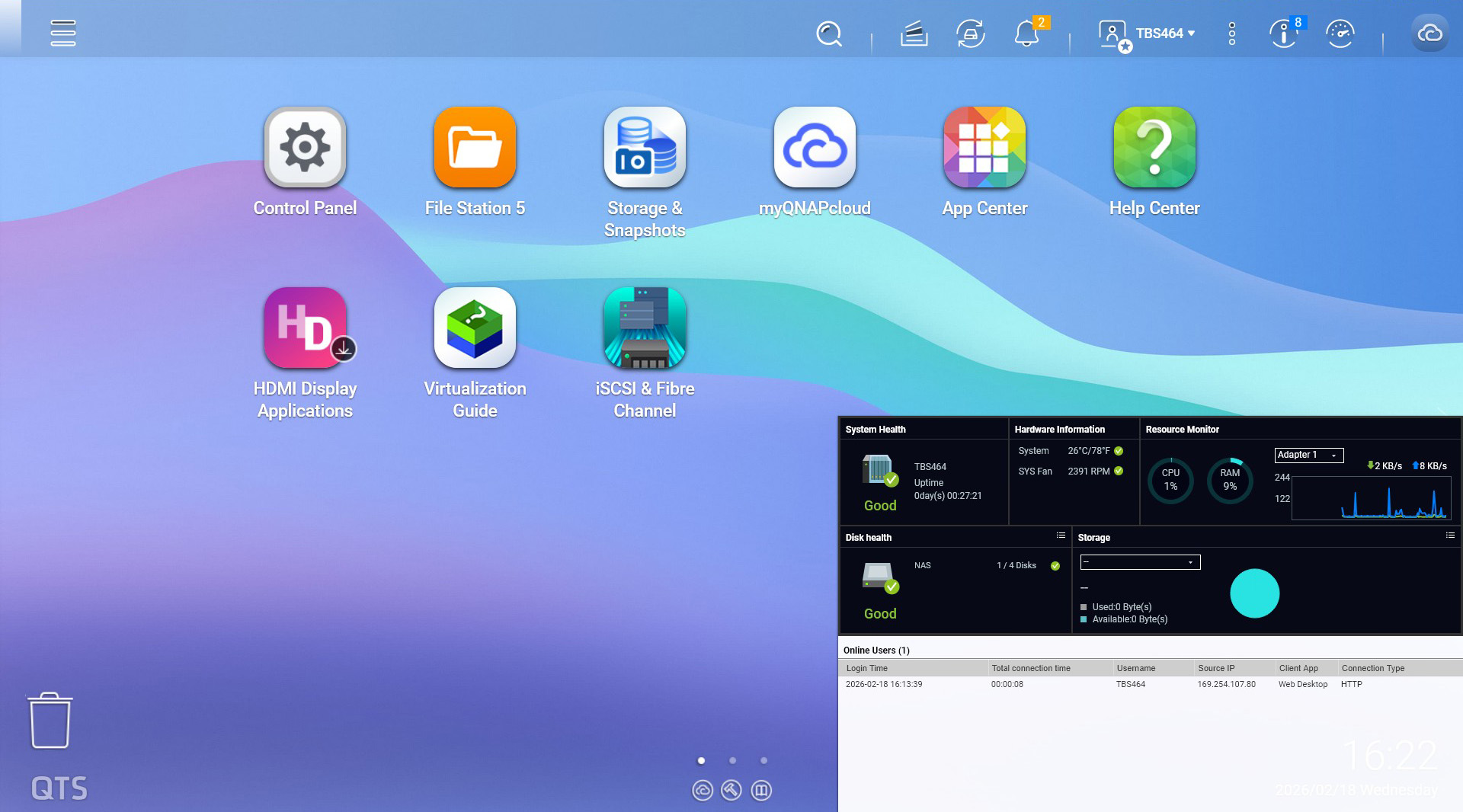Toggle the dashboard gauge icon
This screenshot has width=1463, height=812.
[x=1340, y=34]
